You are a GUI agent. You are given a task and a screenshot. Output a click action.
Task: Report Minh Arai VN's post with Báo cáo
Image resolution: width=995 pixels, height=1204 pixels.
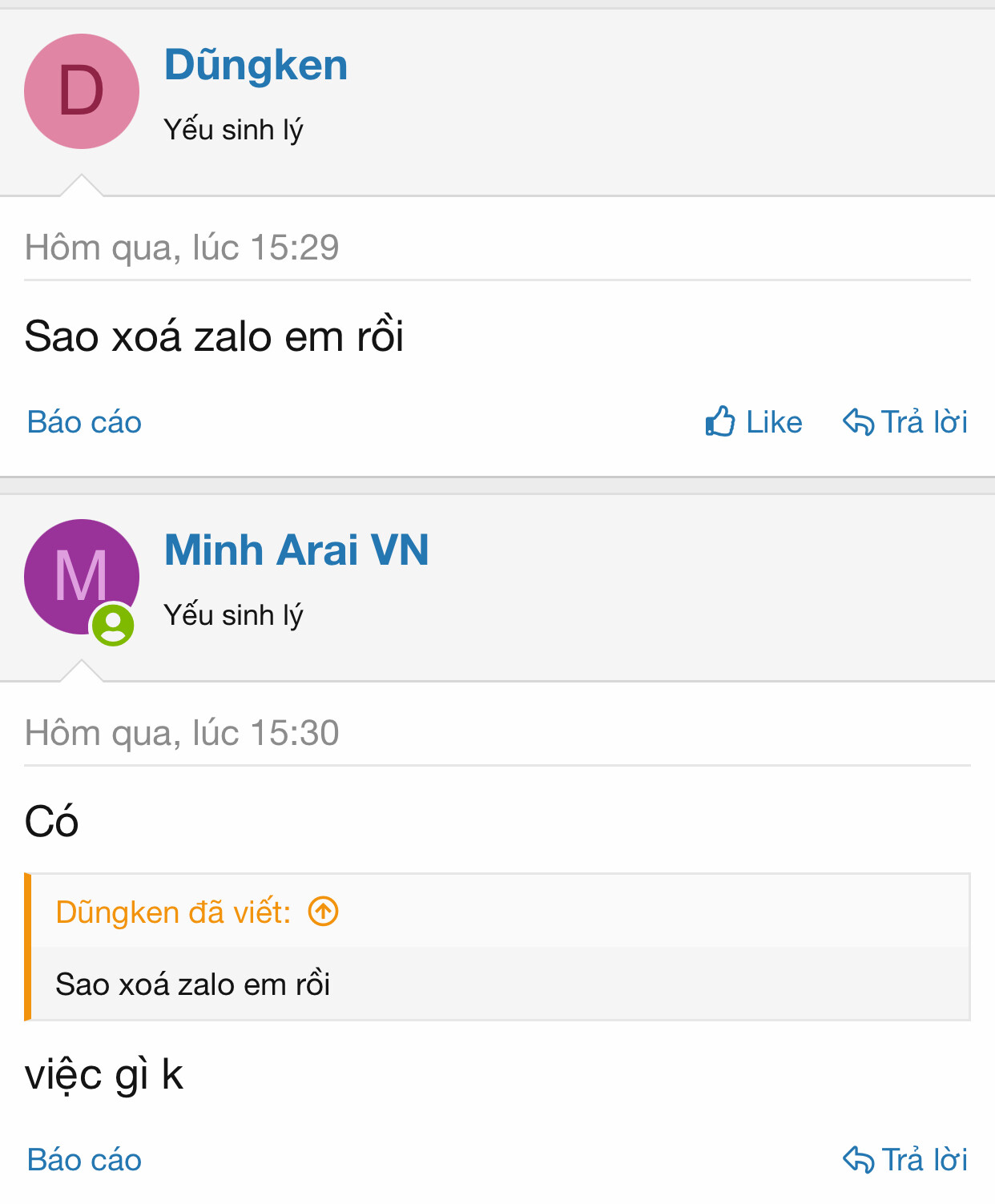[x=84, y=1160]
